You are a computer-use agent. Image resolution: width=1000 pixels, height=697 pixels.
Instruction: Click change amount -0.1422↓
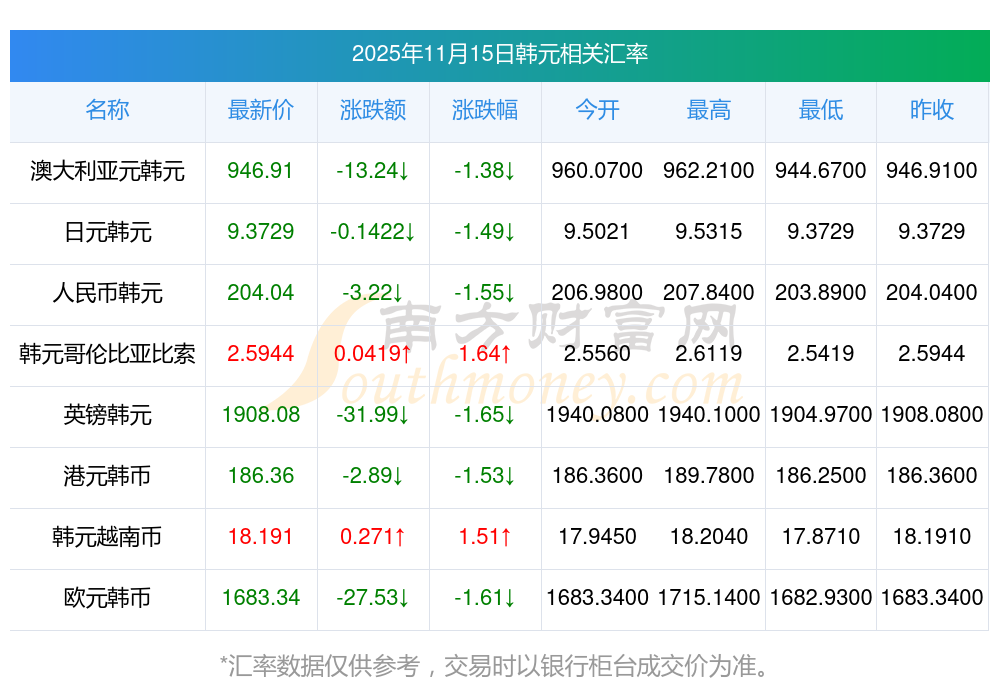[372, 231]
